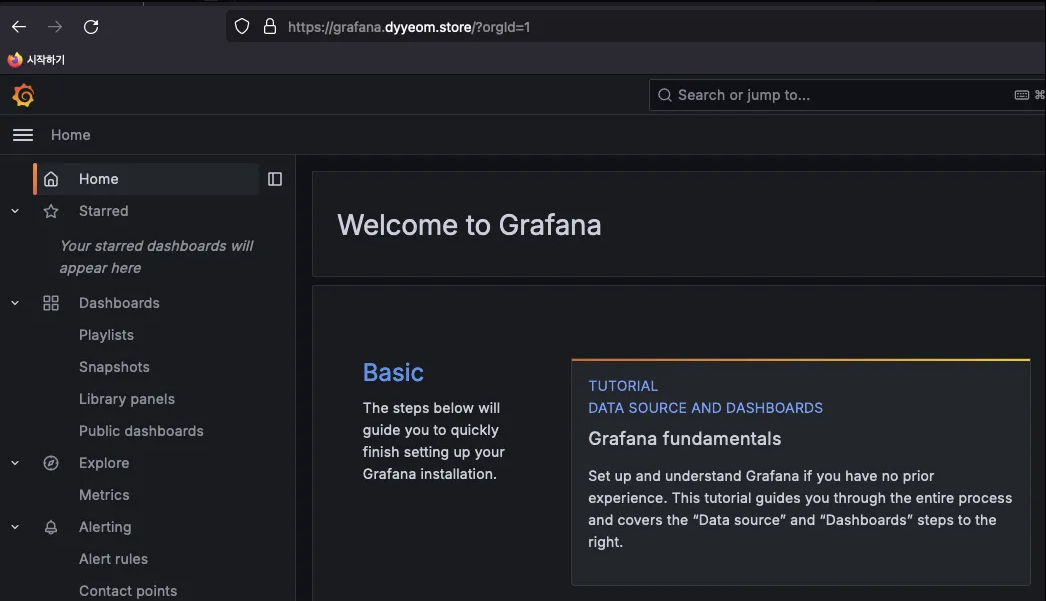Click the TUTORIAL label

(623, 386)
